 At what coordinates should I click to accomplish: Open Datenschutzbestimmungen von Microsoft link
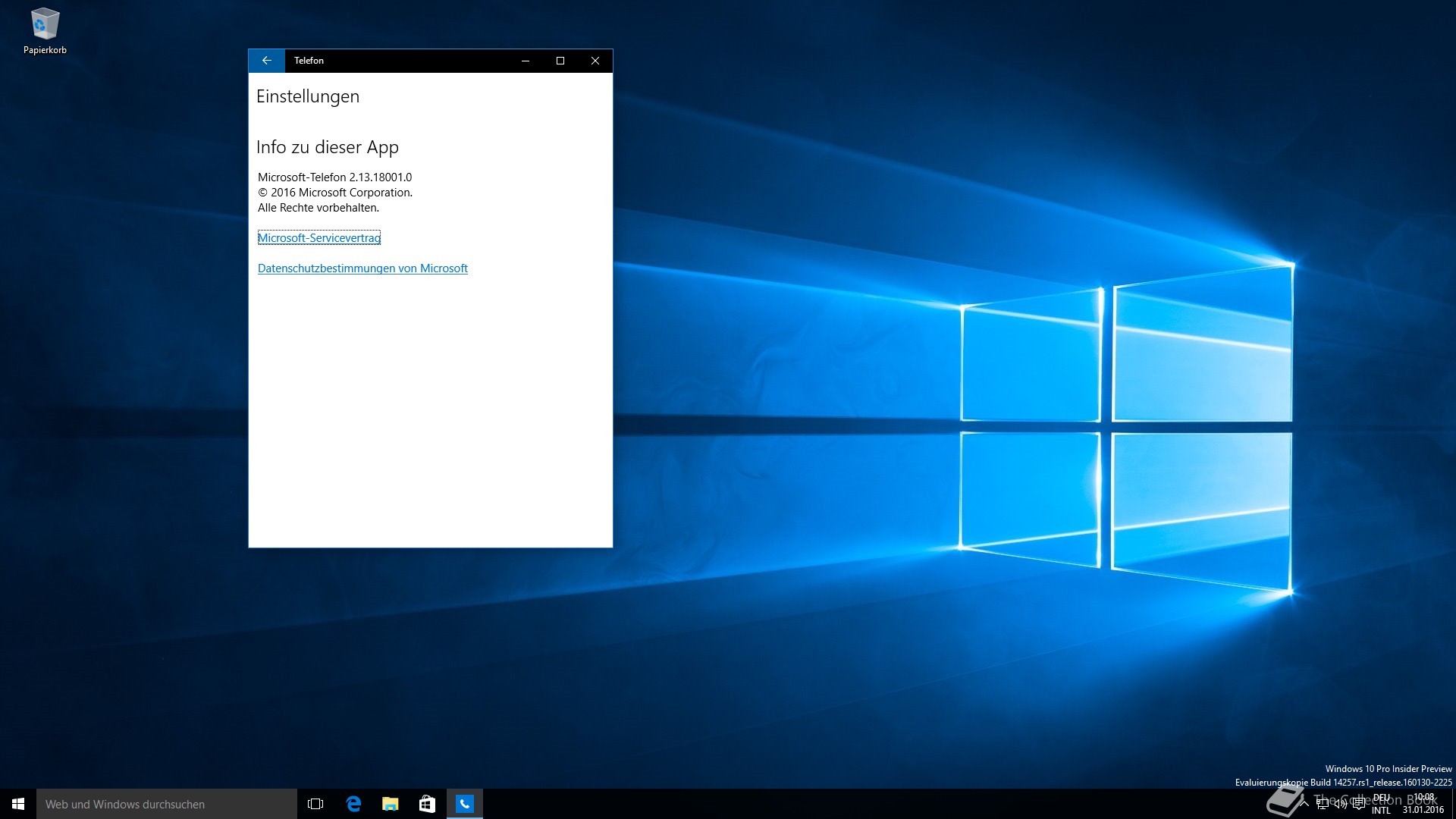[x=362, y=268]
